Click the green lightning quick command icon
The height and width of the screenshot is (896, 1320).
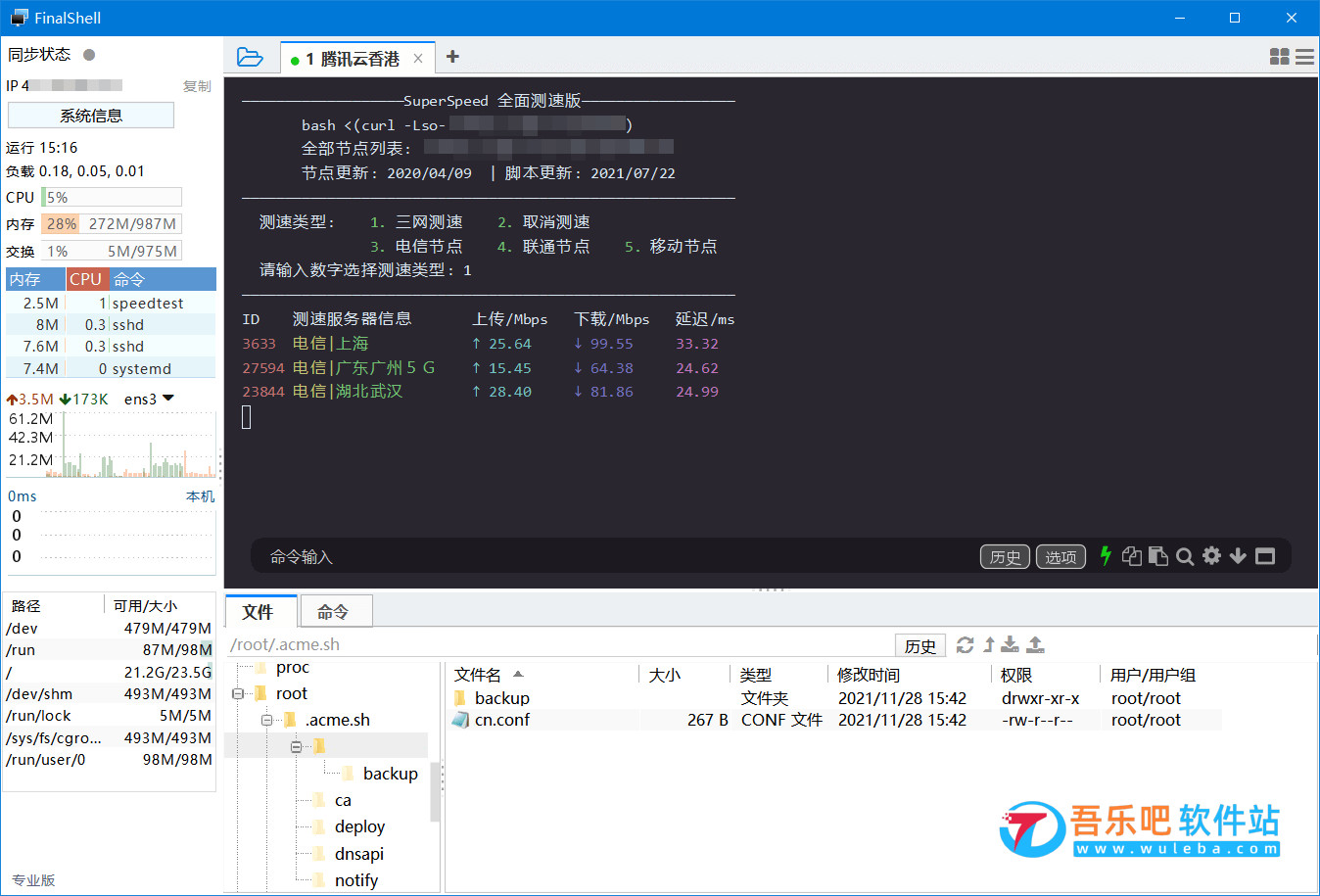click(1106, 556)
